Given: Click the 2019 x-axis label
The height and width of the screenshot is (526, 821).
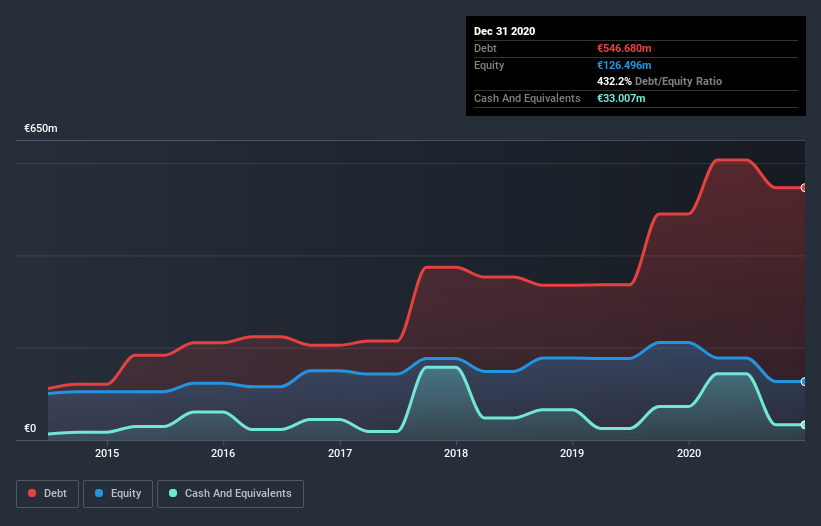Looking at the screenshot, I should pos(572,453).
